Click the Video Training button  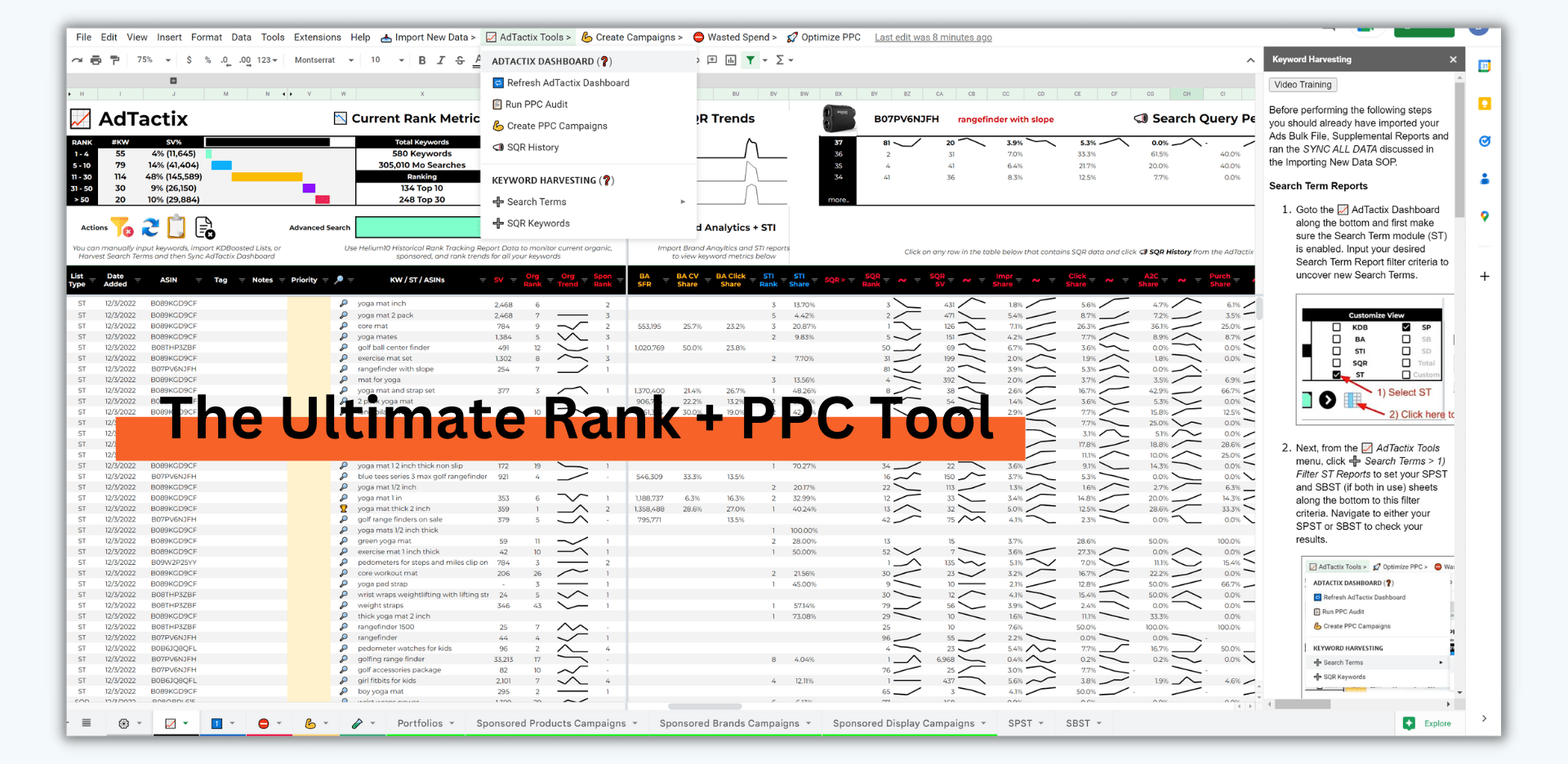point(1303,85)
